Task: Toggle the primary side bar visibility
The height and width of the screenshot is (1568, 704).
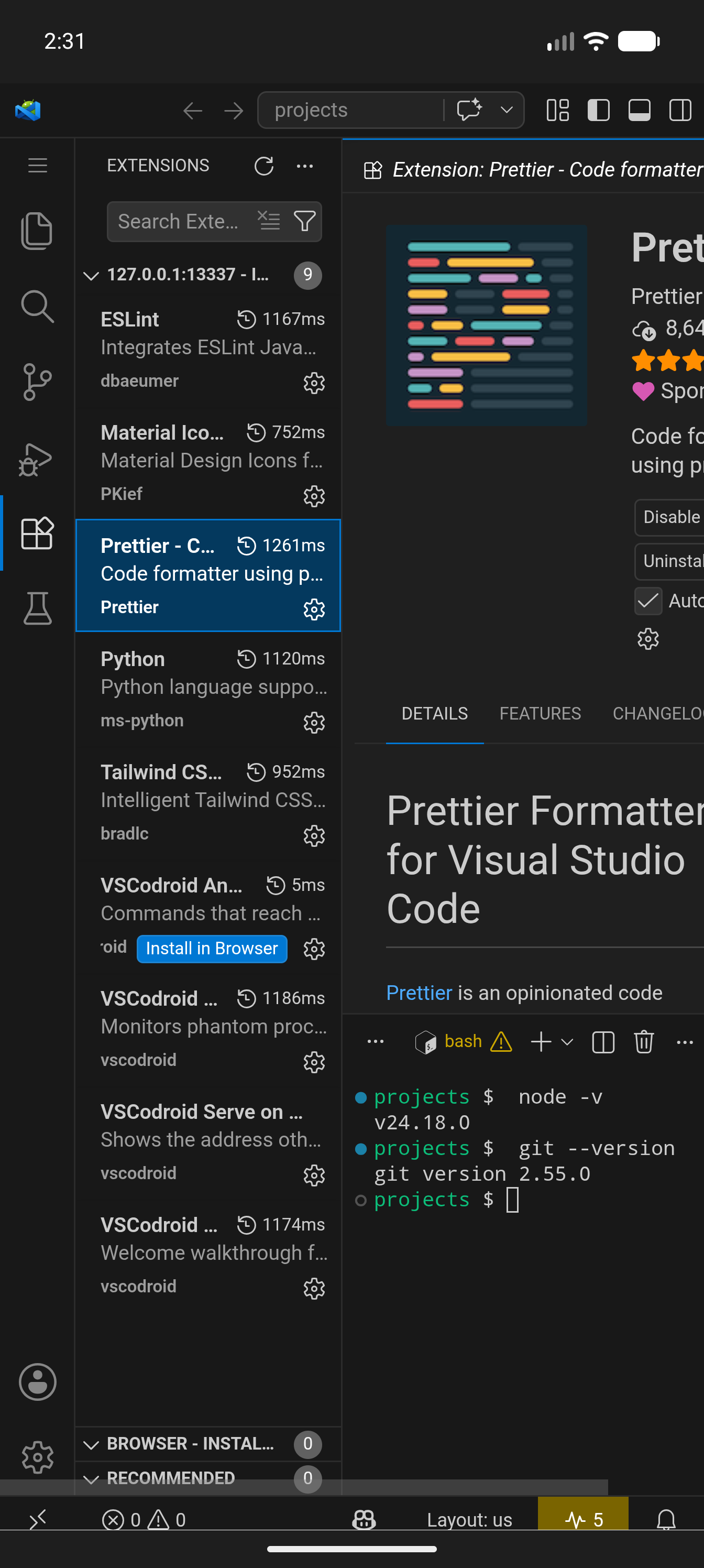Action: tap(598, 110)
